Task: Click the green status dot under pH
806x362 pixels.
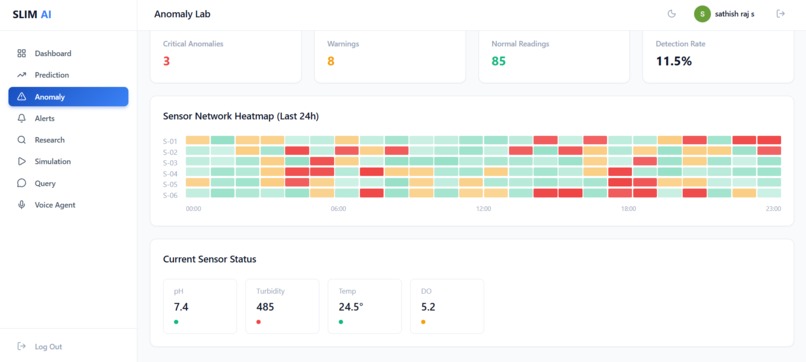Action: (176, 322)
